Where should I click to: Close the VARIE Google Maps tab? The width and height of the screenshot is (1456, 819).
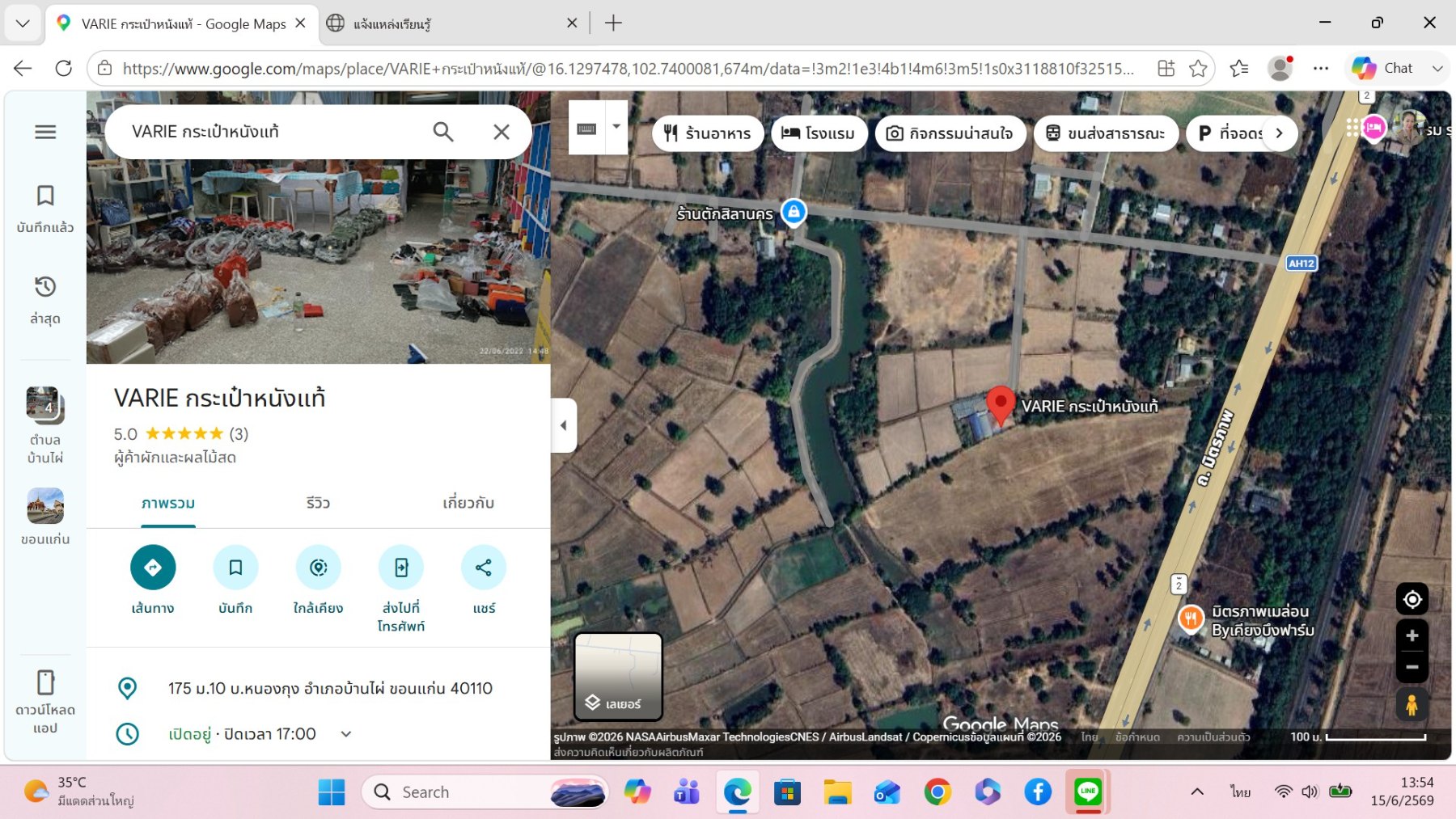[300, 23]
